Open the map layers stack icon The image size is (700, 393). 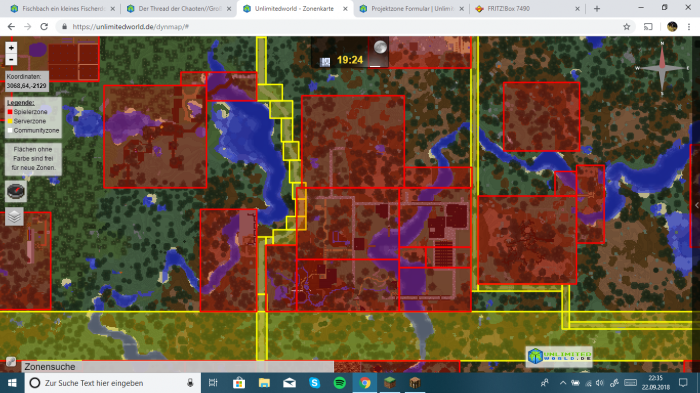[14, 217]
